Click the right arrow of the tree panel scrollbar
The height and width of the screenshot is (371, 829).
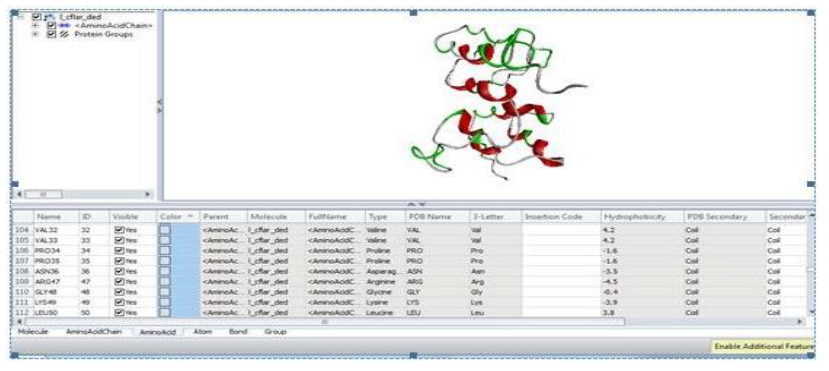point(148,194)
